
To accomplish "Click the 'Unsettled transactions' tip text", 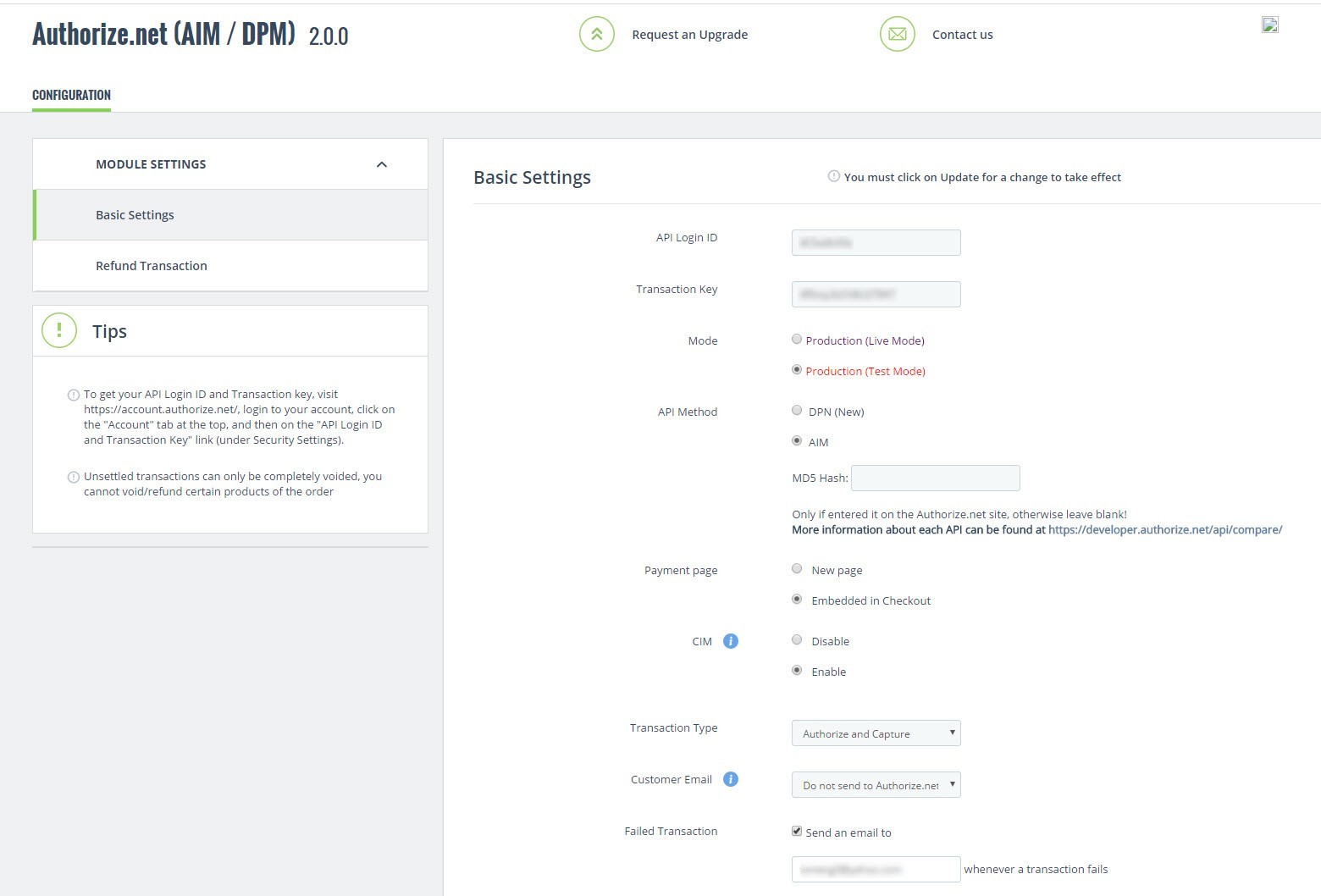I will coord(233,484).
